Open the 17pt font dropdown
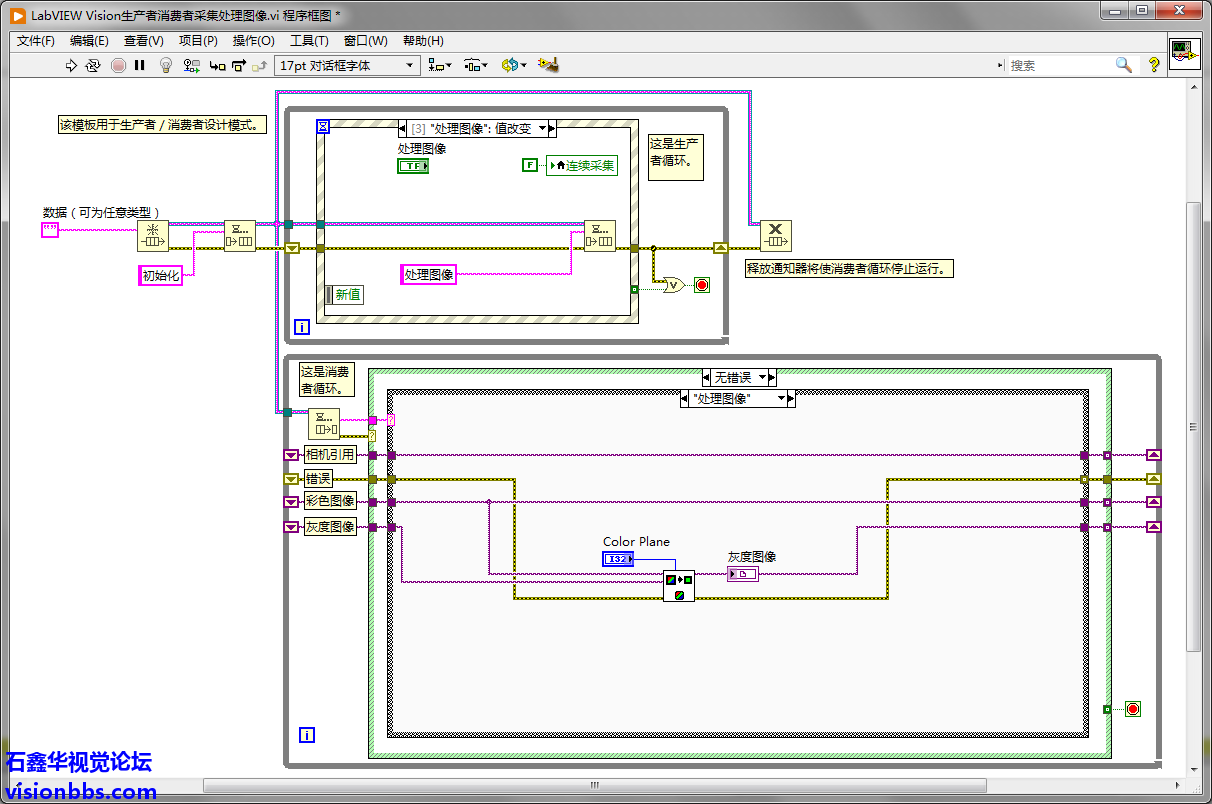 [346, 66]
